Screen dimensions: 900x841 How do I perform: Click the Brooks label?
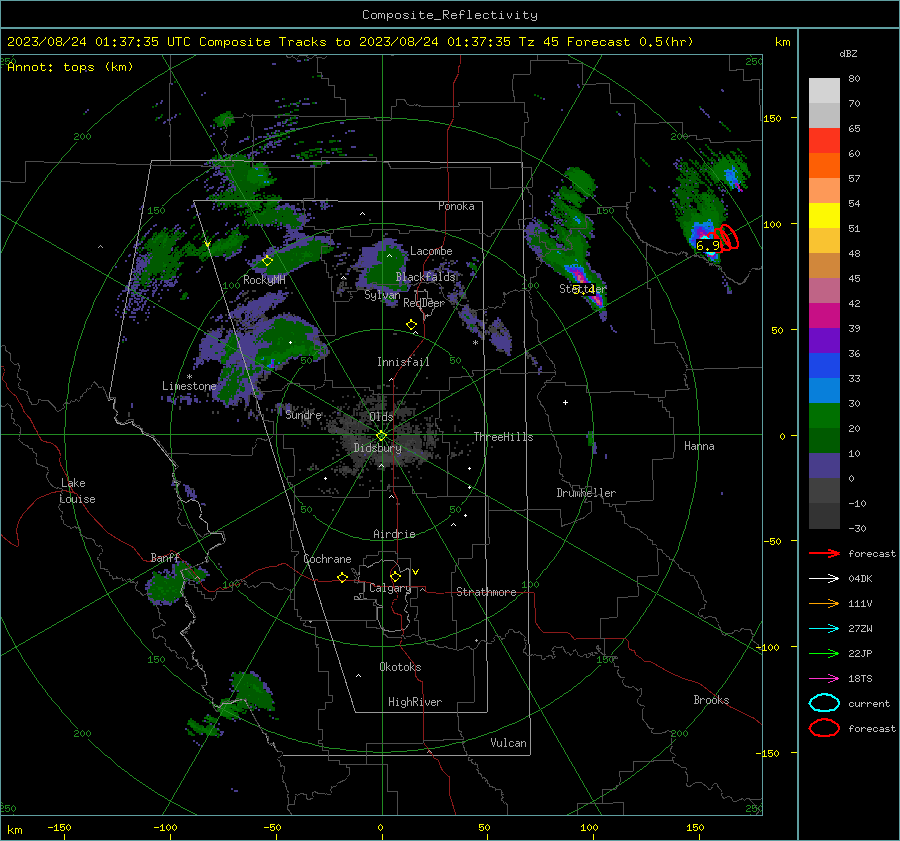coord(711,700)
